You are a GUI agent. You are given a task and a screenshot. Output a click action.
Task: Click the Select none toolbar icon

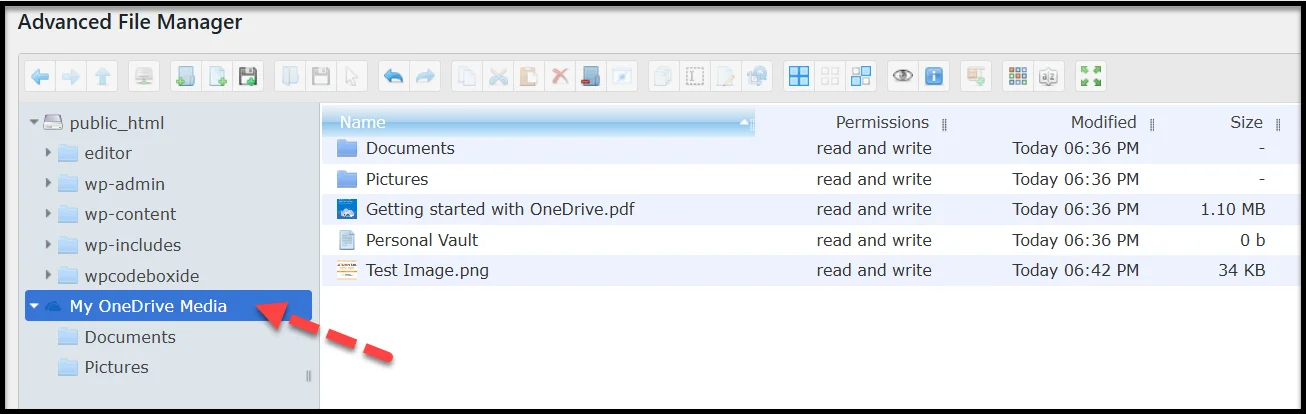(x=830, y=76)
